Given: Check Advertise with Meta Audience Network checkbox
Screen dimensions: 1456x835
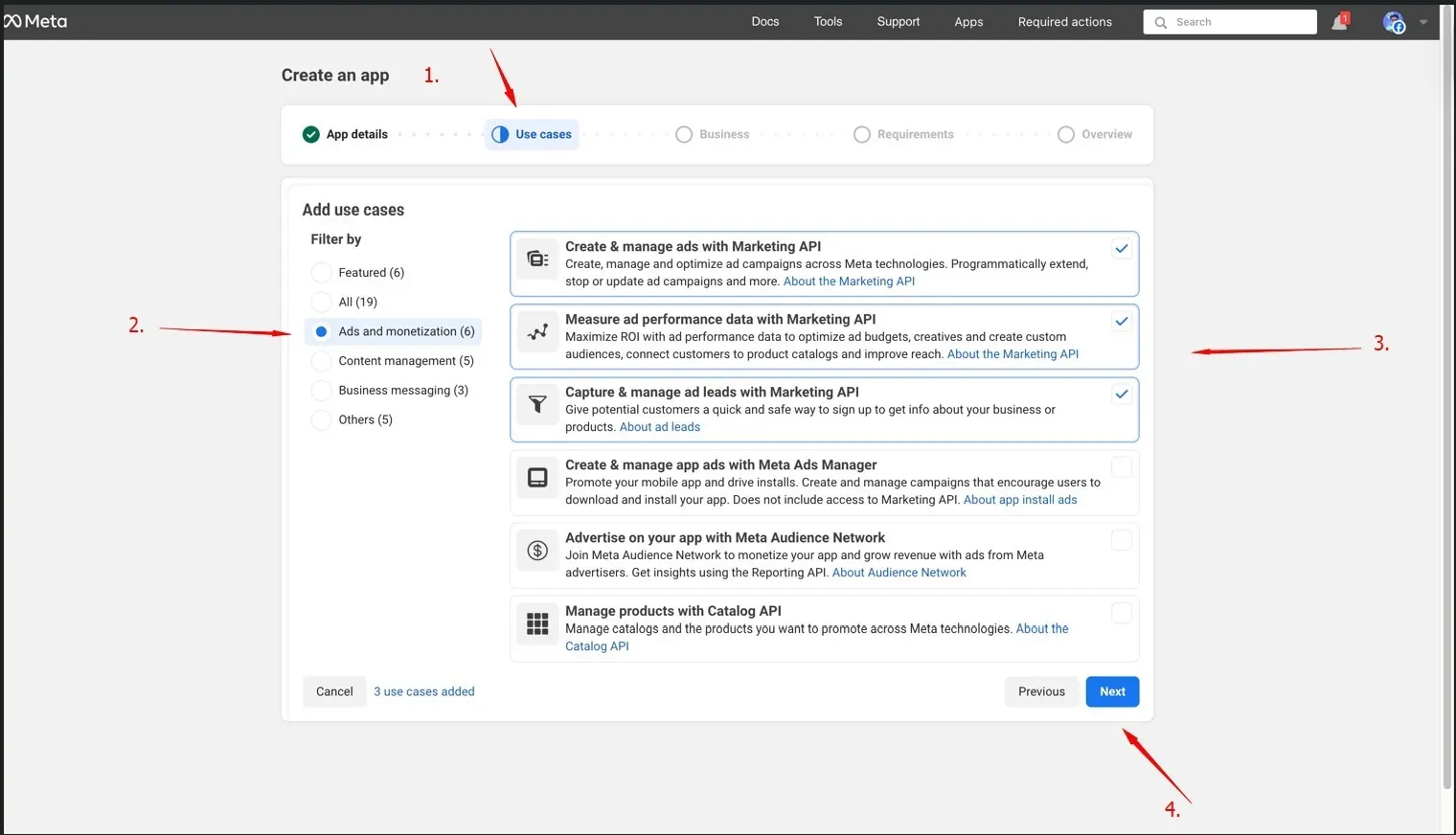Looking at the screenshot, I should pyautogui.click(x=1122, y=540).
